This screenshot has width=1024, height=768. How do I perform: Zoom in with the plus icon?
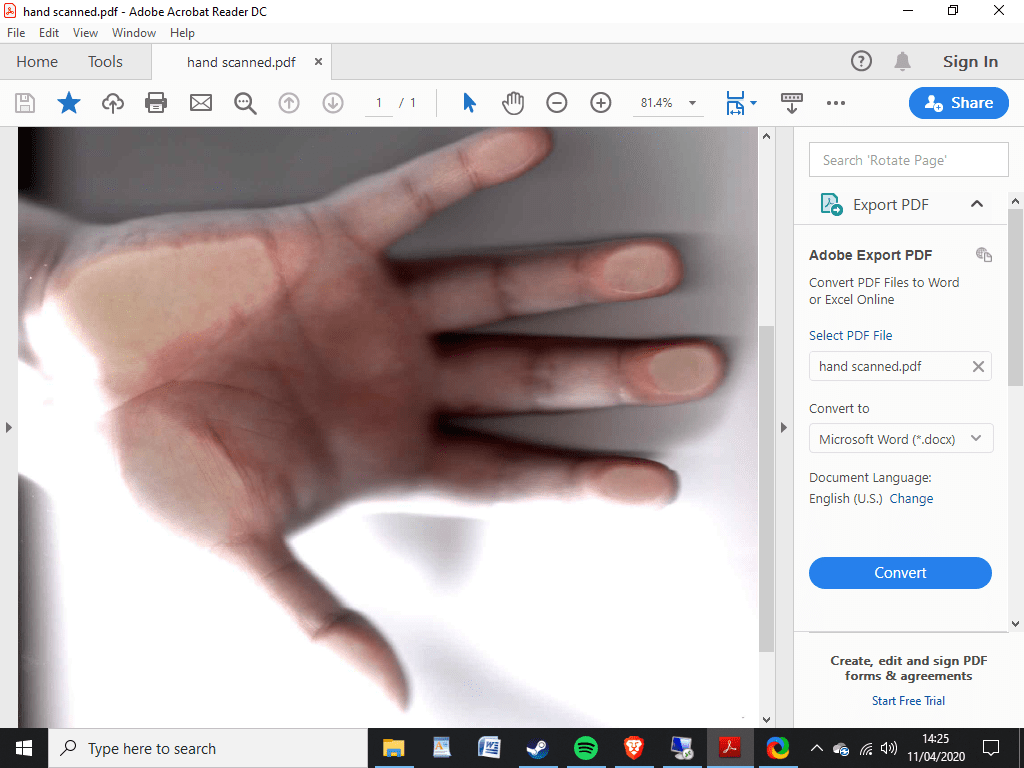600,102
